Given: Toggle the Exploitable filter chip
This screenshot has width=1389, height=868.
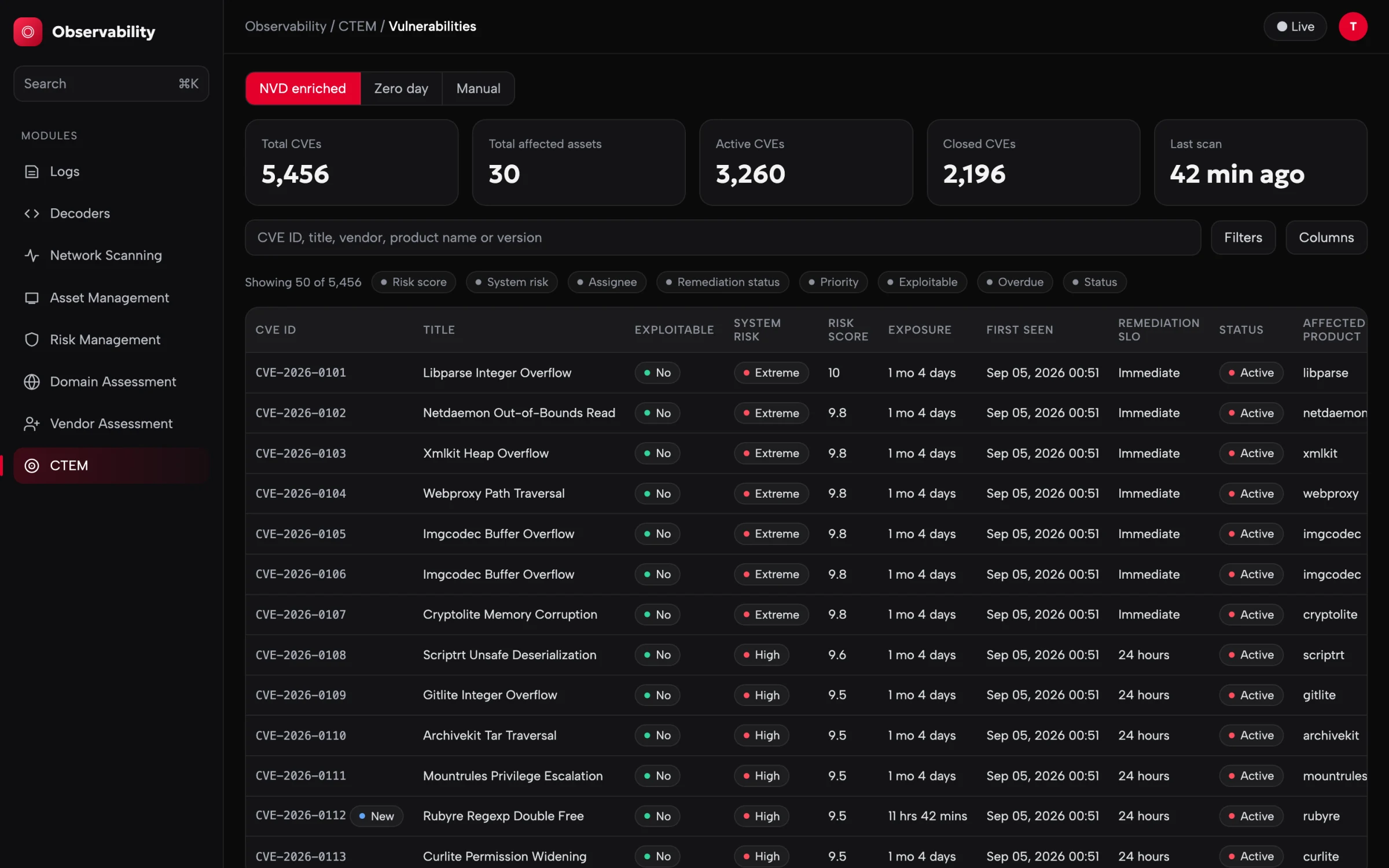Looking at the screenshot, I should pos(923,282).
